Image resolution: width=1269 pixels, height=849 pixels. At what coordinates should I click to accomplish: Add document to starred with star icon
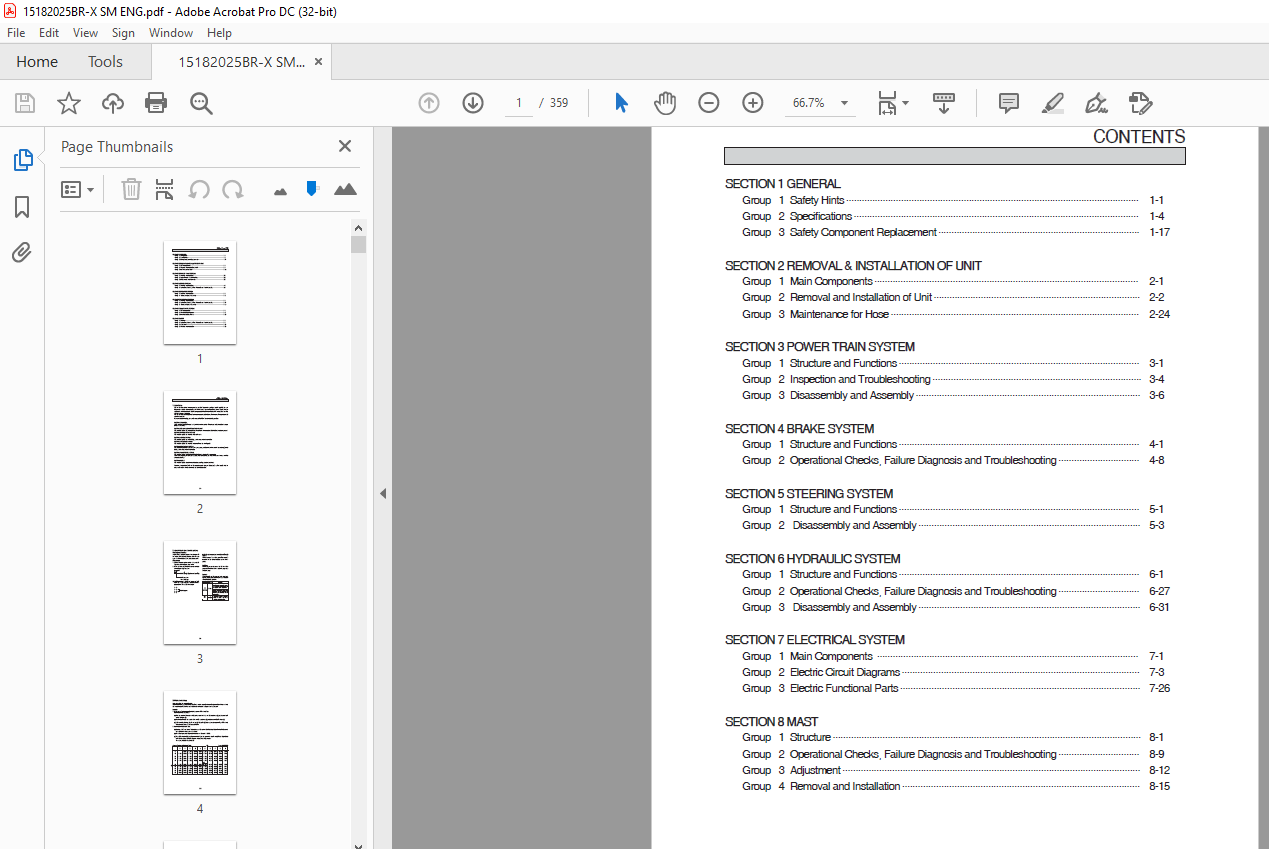point(69,103)
